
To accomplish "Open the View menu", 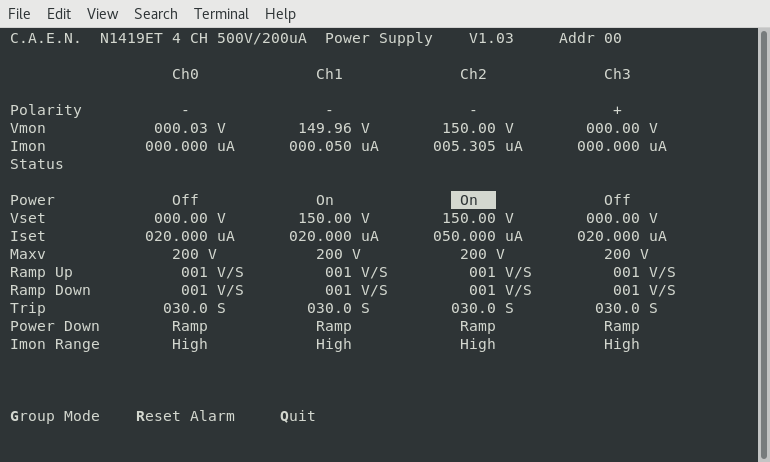I will 102,14.
